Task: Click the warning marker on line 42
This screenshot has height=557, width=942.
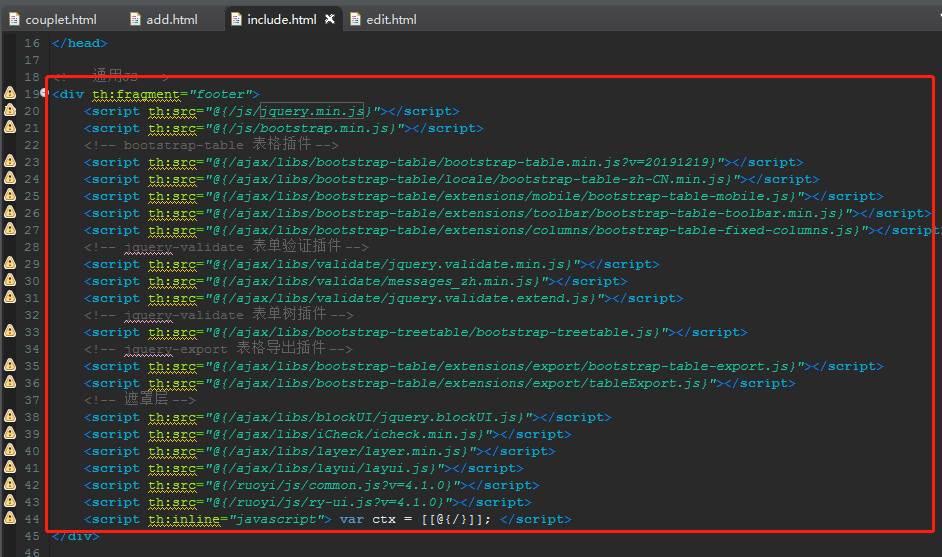Action: pos(10,483)
